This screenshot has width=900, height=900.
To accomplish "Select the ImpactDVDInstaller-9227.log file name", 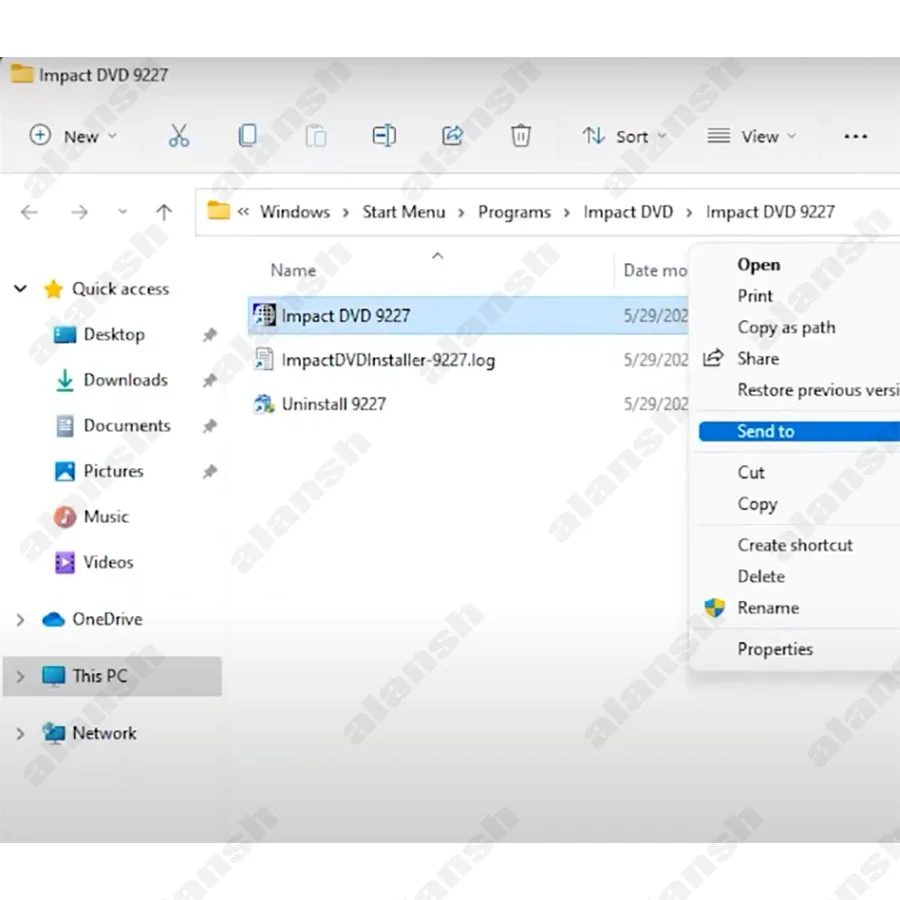I will pyautogui.click(x=388, y=360).
